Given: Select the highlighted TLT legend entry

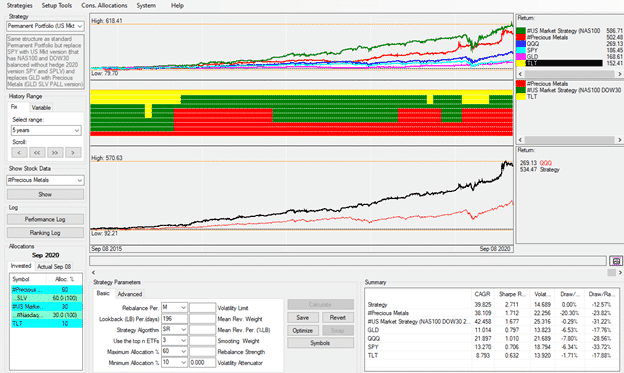Looking at the screenshot, I should [x=564, y=63].
